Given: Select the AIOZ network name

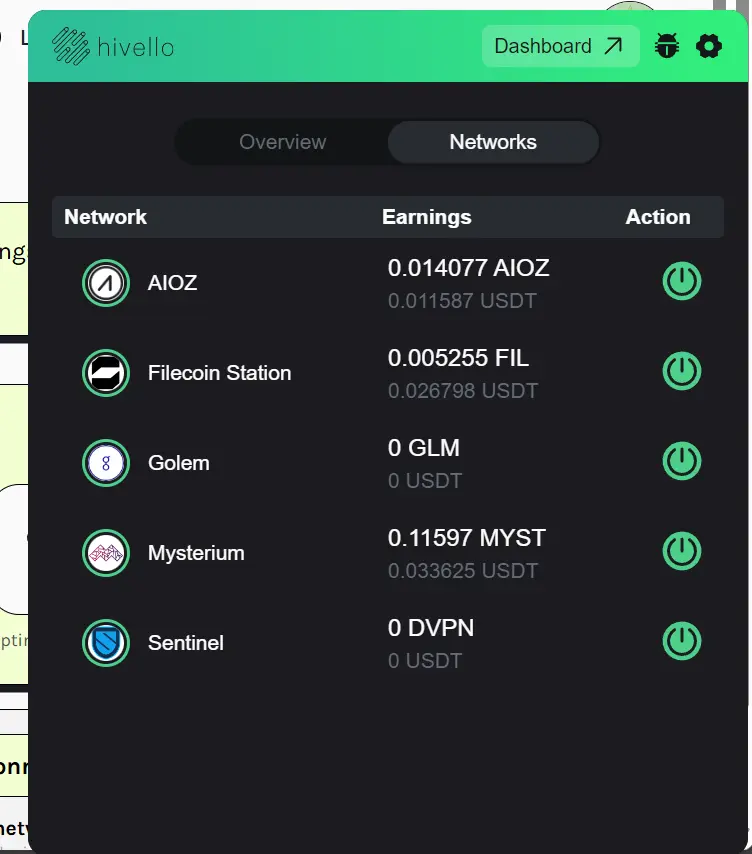Looking at the screenshot, I should tap(172, 283).
